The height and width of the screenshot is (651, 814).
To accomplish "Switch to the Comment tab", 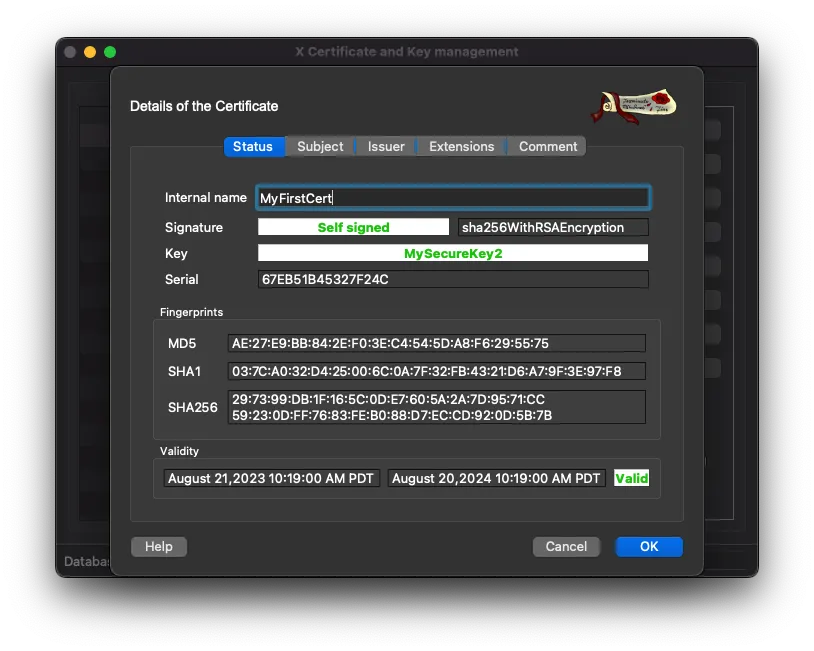I will click(546, 146).
